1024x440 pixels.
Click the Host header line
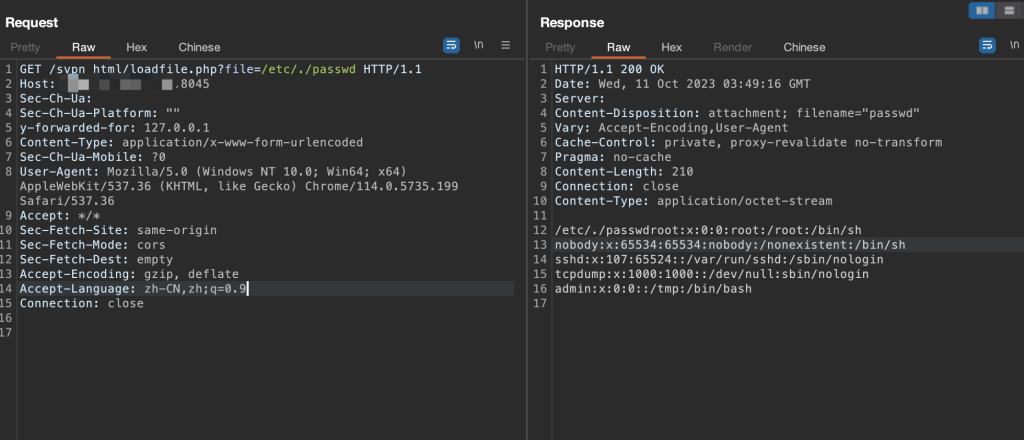[114, 84]
